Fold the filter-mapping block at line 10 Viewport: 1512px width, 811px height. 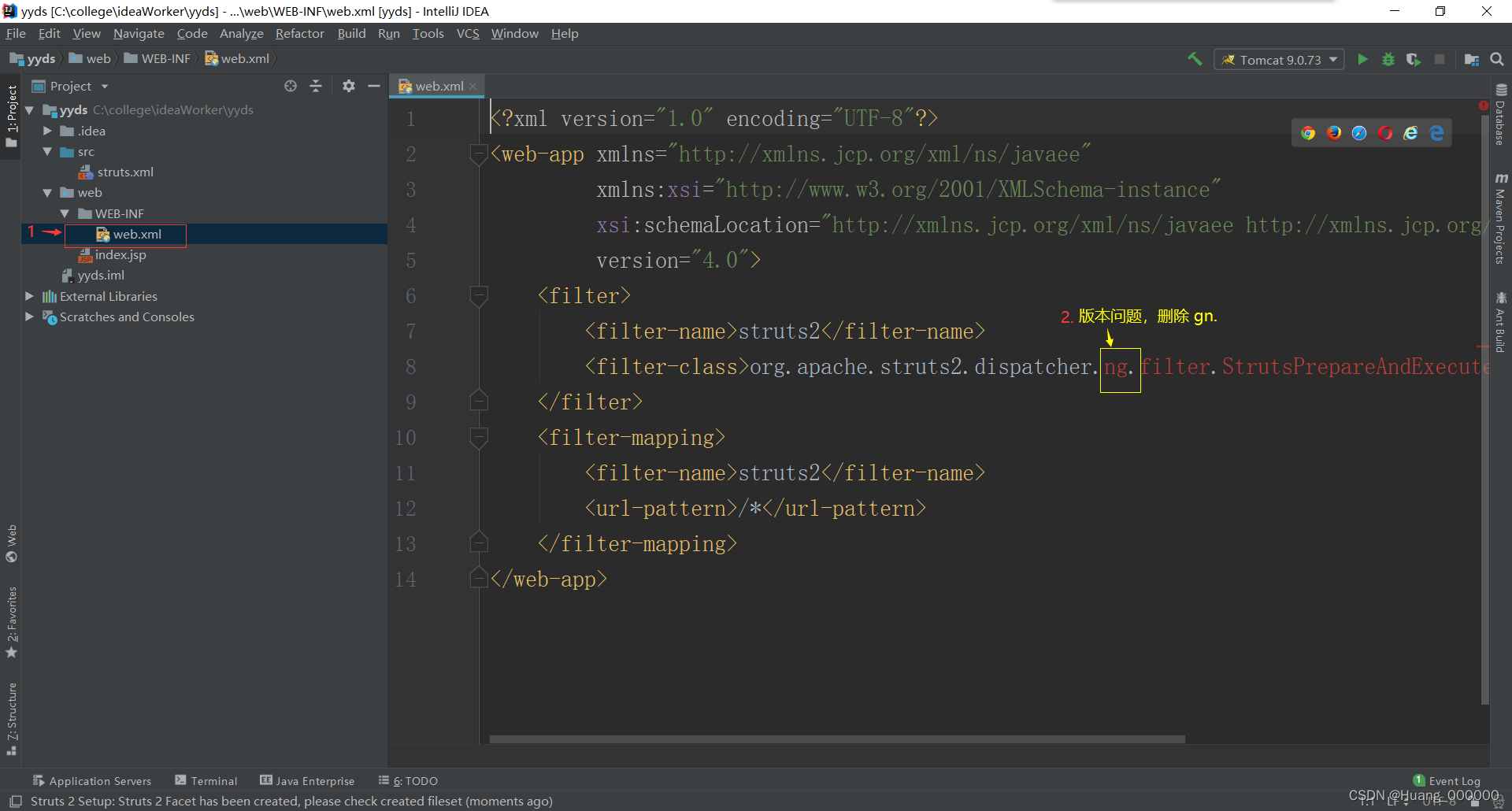click(x=478, y=437)
